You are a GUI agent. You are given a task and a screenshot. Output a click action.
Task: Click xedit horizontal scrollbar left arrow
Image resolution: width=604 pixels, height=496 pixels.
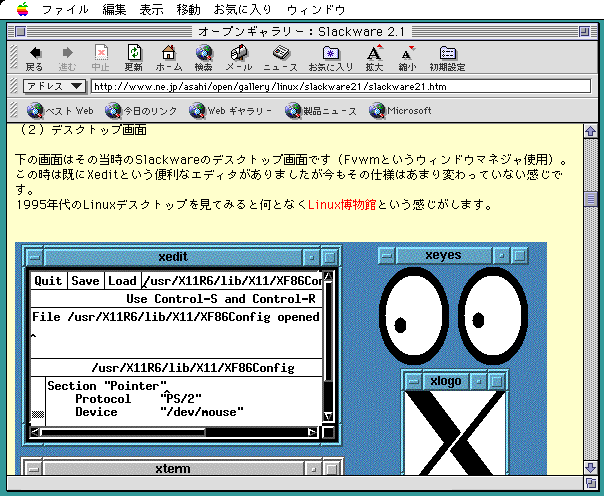[35, 432]
